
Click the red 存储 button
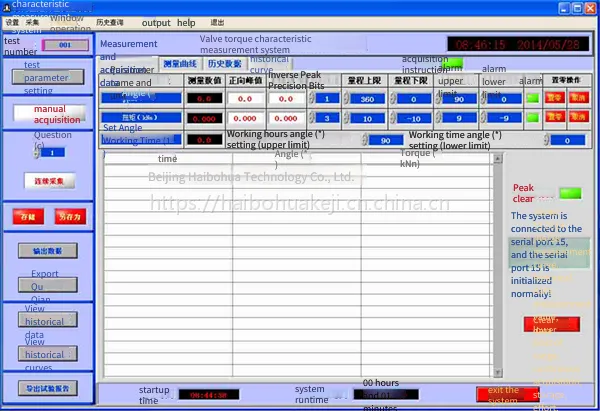click(x=28, y=217)
